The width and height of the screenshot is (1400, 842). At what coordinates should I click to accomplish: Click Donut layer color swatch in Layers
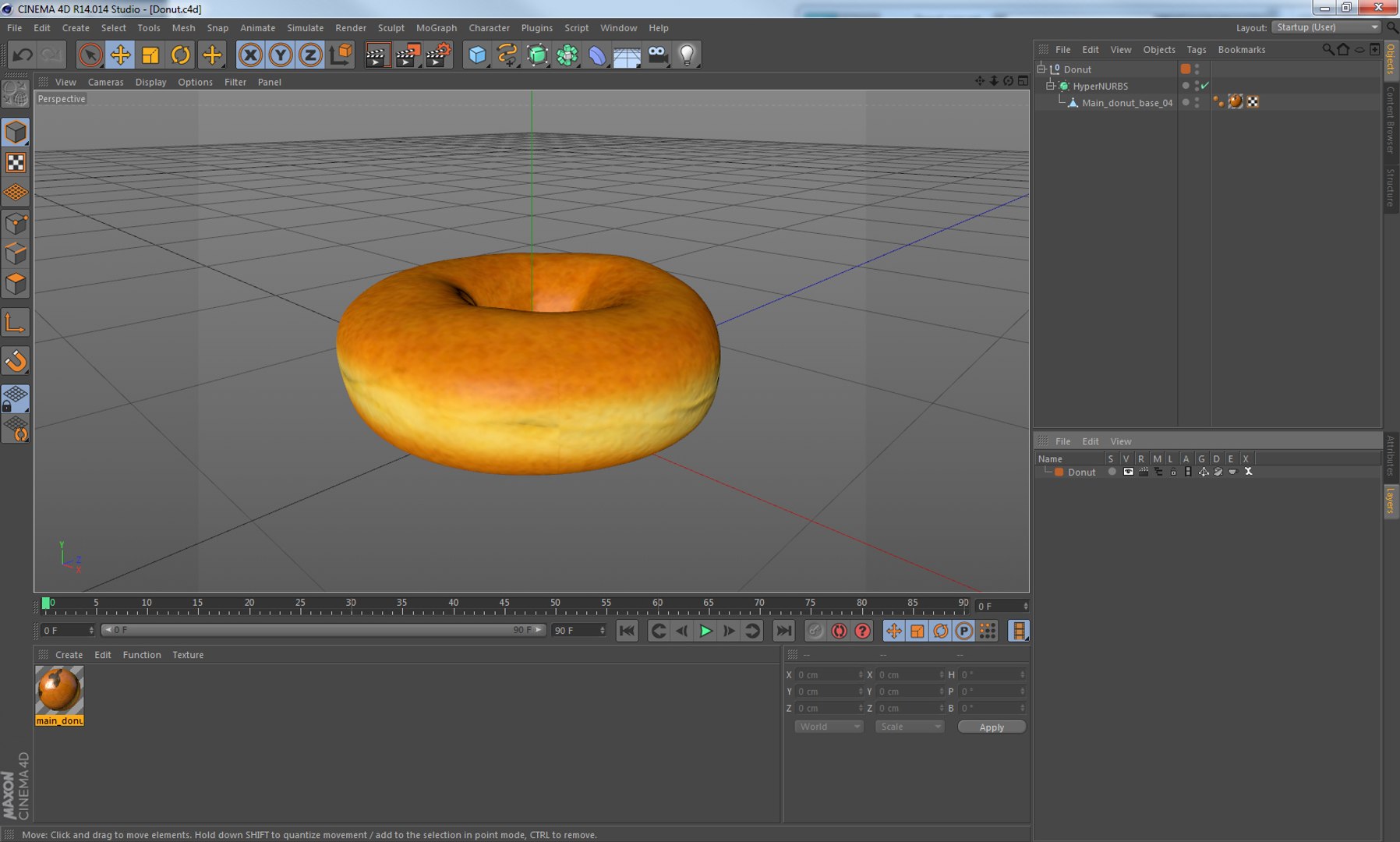click(x=1059, y=472)
